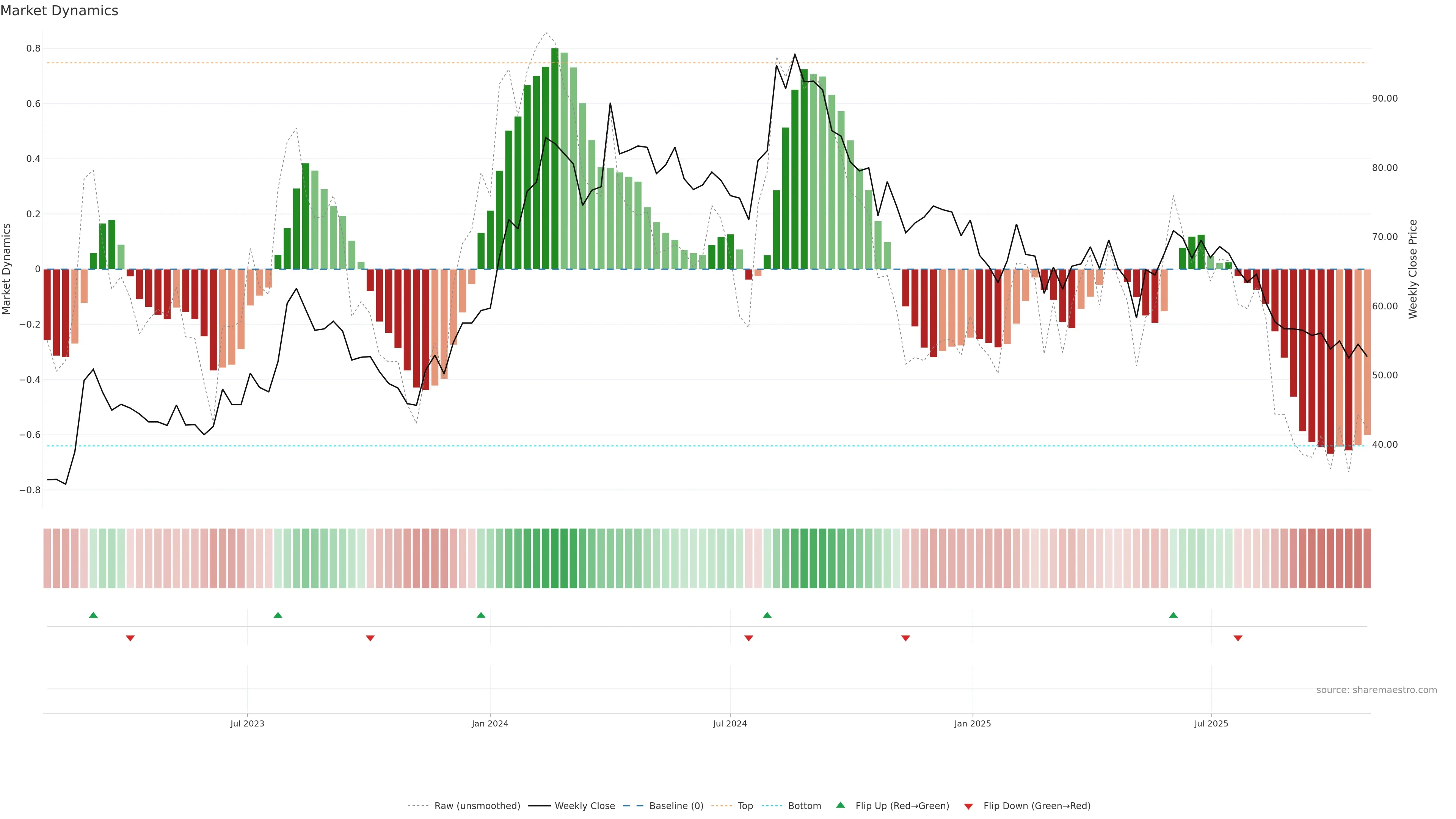Toggle the Bottom threshold legend entry
The image size is (1456, 819).
point(804,806)
